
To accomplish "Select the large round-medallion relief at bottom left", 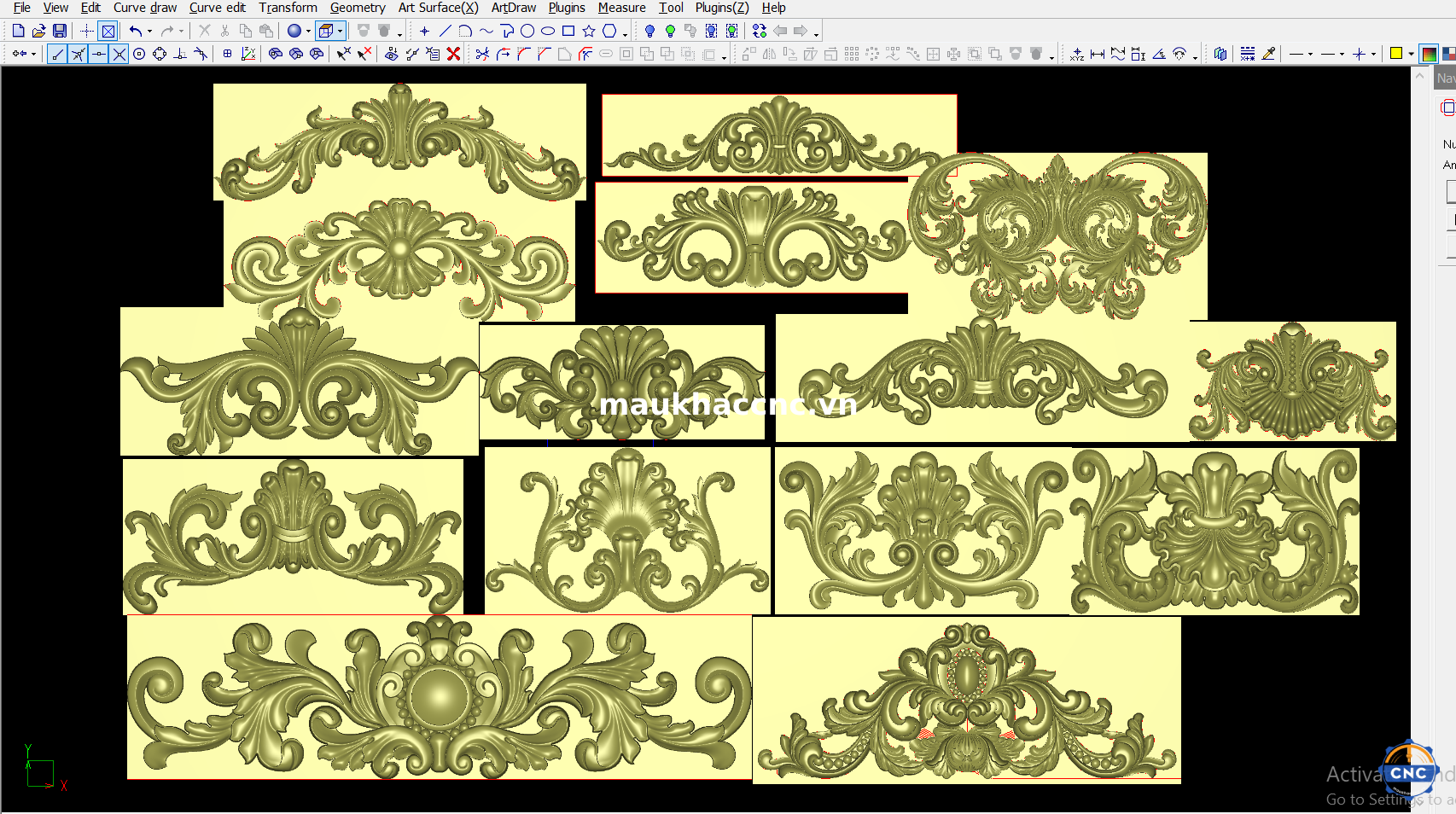I will pyautogui.click(x=440, y=697).
